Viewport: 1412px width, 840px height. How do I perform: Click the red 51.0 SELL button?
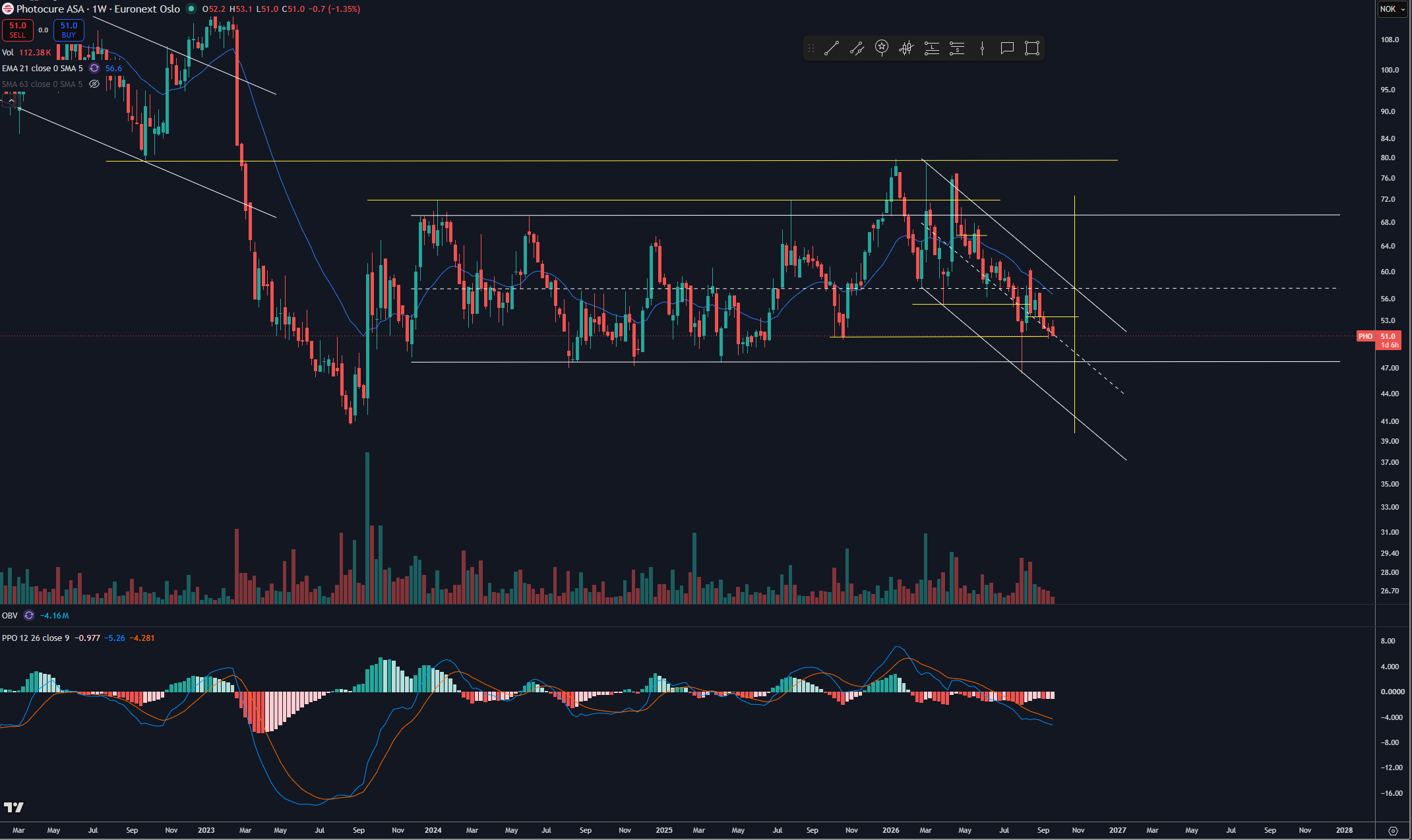tap(18, 30)
